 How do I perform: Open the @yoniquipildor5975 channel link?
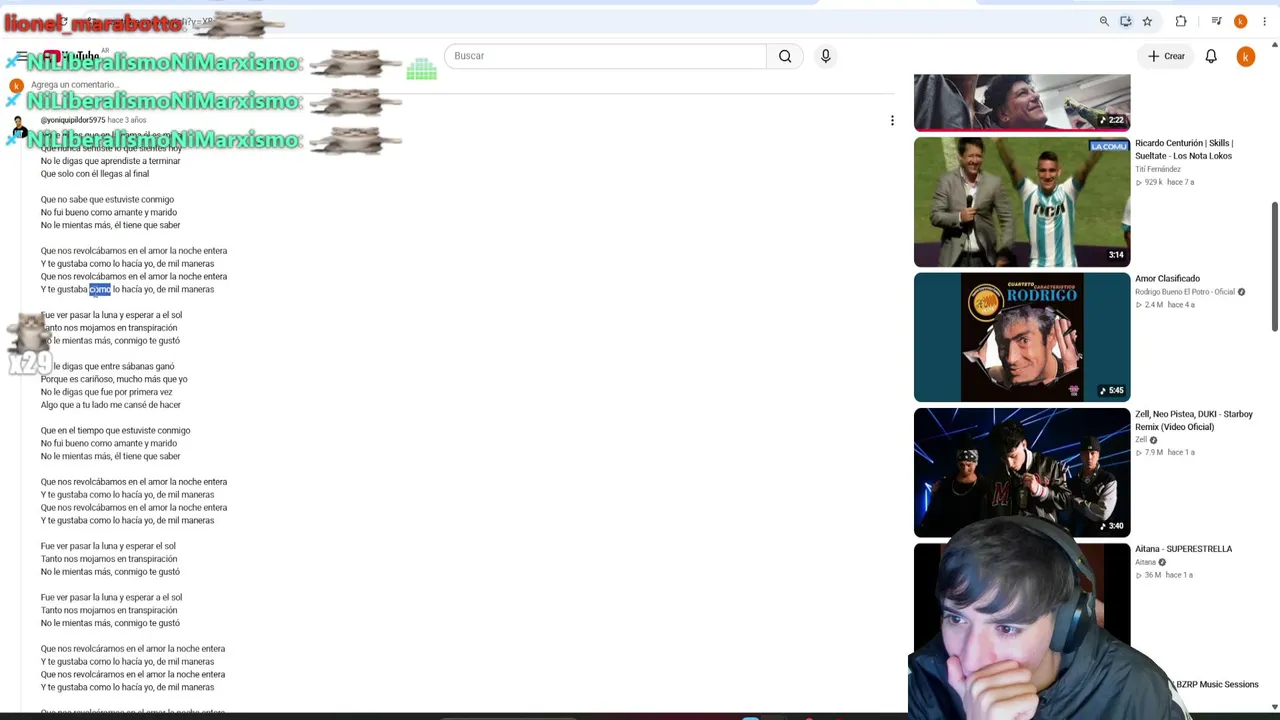[73, 120]
